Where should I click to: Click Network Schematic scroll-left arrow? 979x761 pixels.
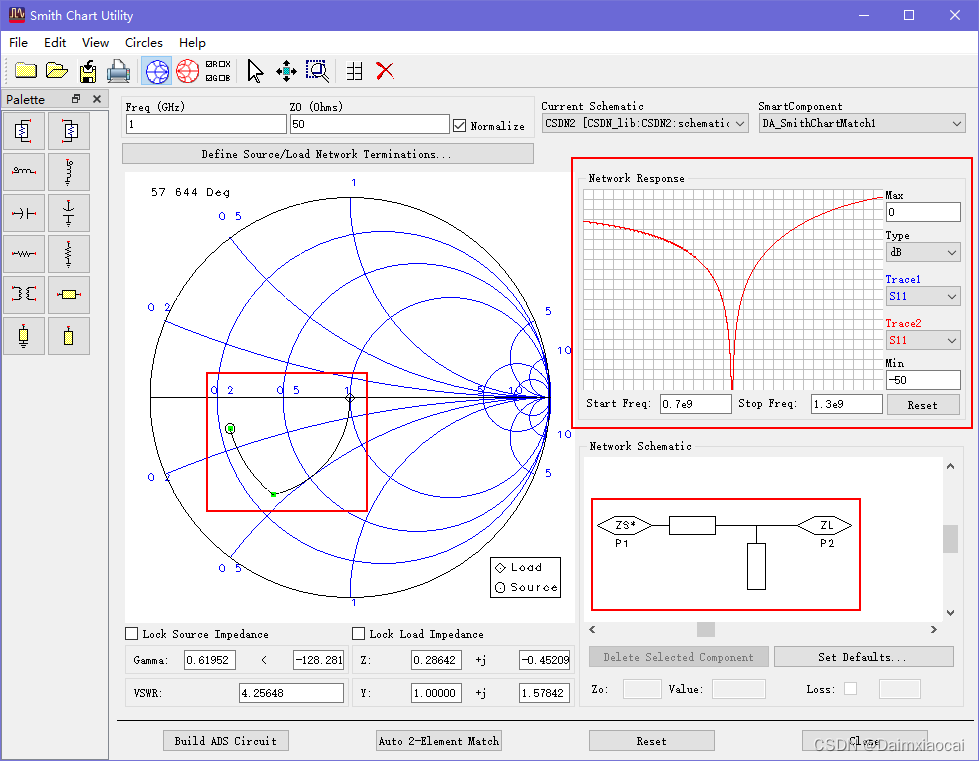tap(593, 629)
